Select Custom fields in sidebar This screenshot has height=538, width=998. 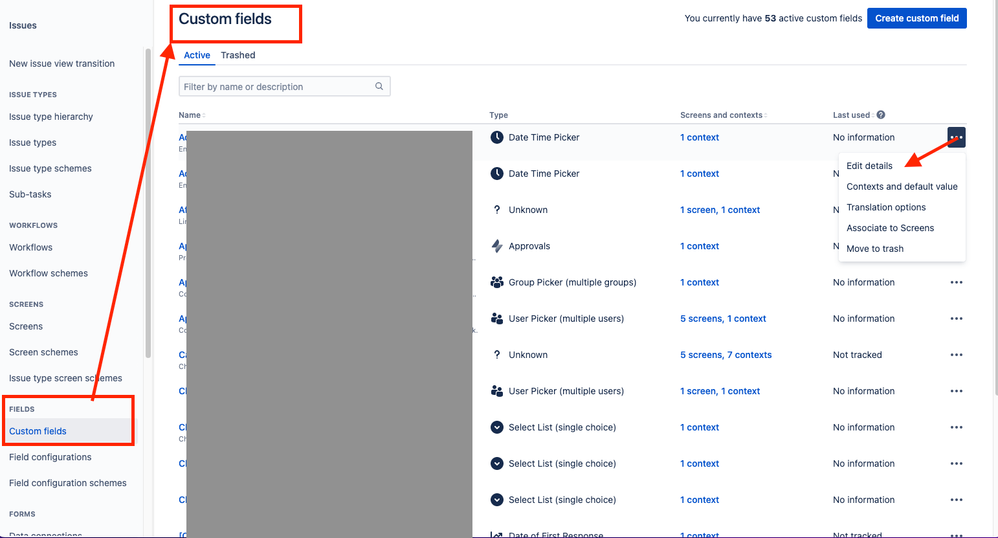[38, 432]
